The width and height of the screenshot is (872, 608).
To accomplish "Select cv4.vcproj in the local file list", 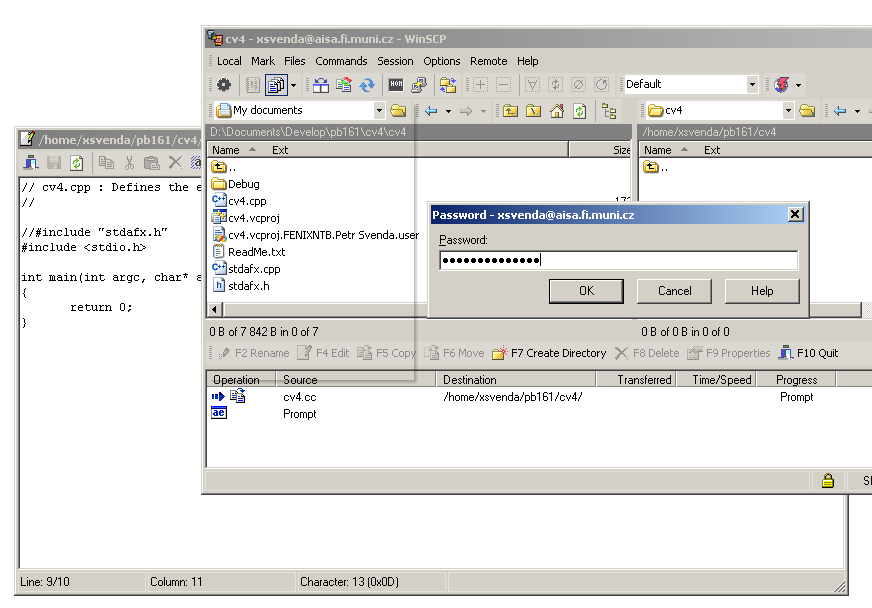I will (x=246, y=218).
